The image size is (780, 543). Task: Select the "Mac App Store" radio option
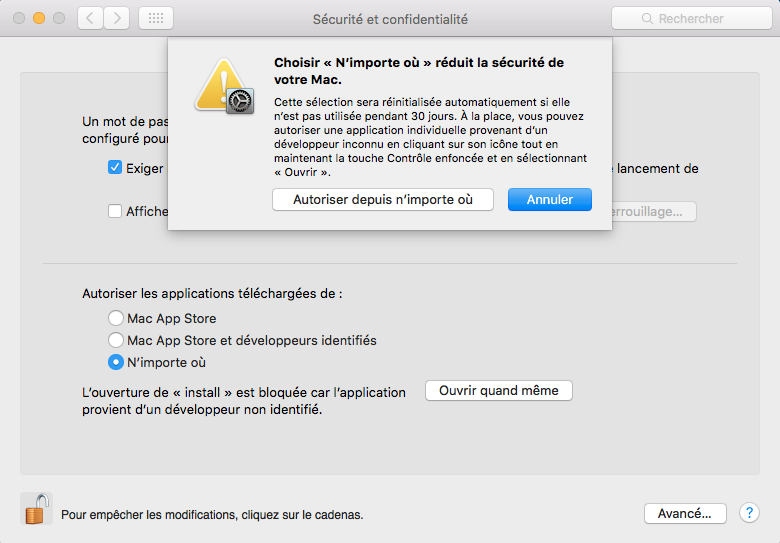coord(115,318)
